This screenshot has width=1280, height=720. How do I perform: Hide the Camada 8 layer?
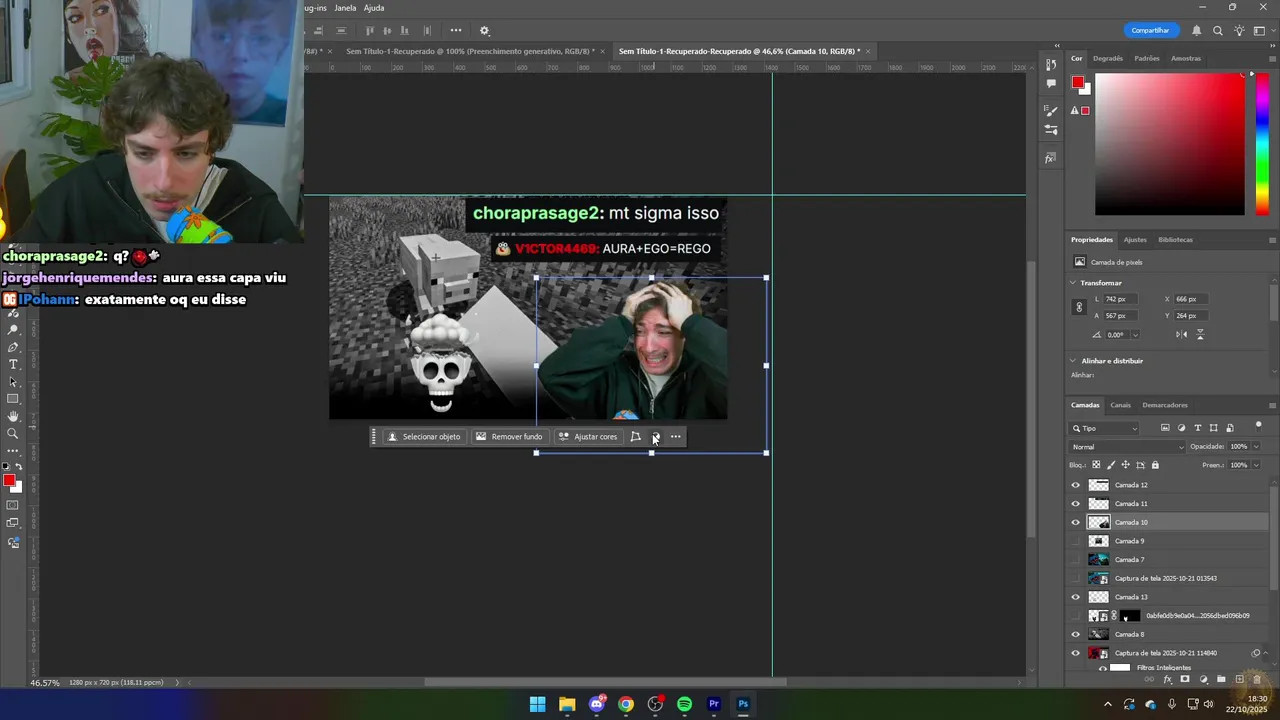click(1076, 634)
